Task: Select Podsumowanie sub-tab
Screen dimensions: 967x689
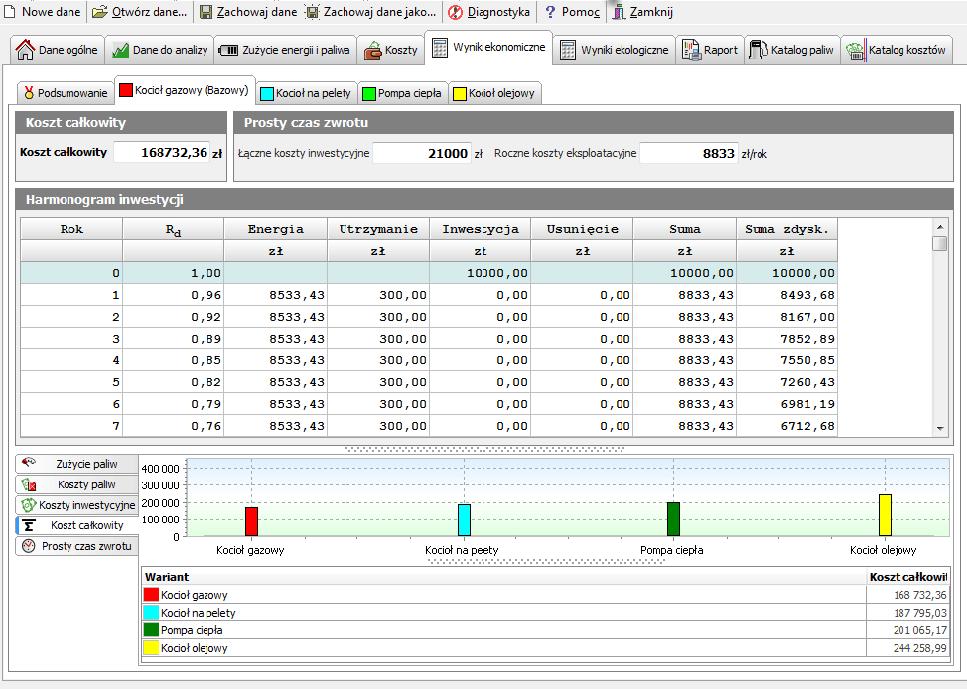Action: [65, 93]
